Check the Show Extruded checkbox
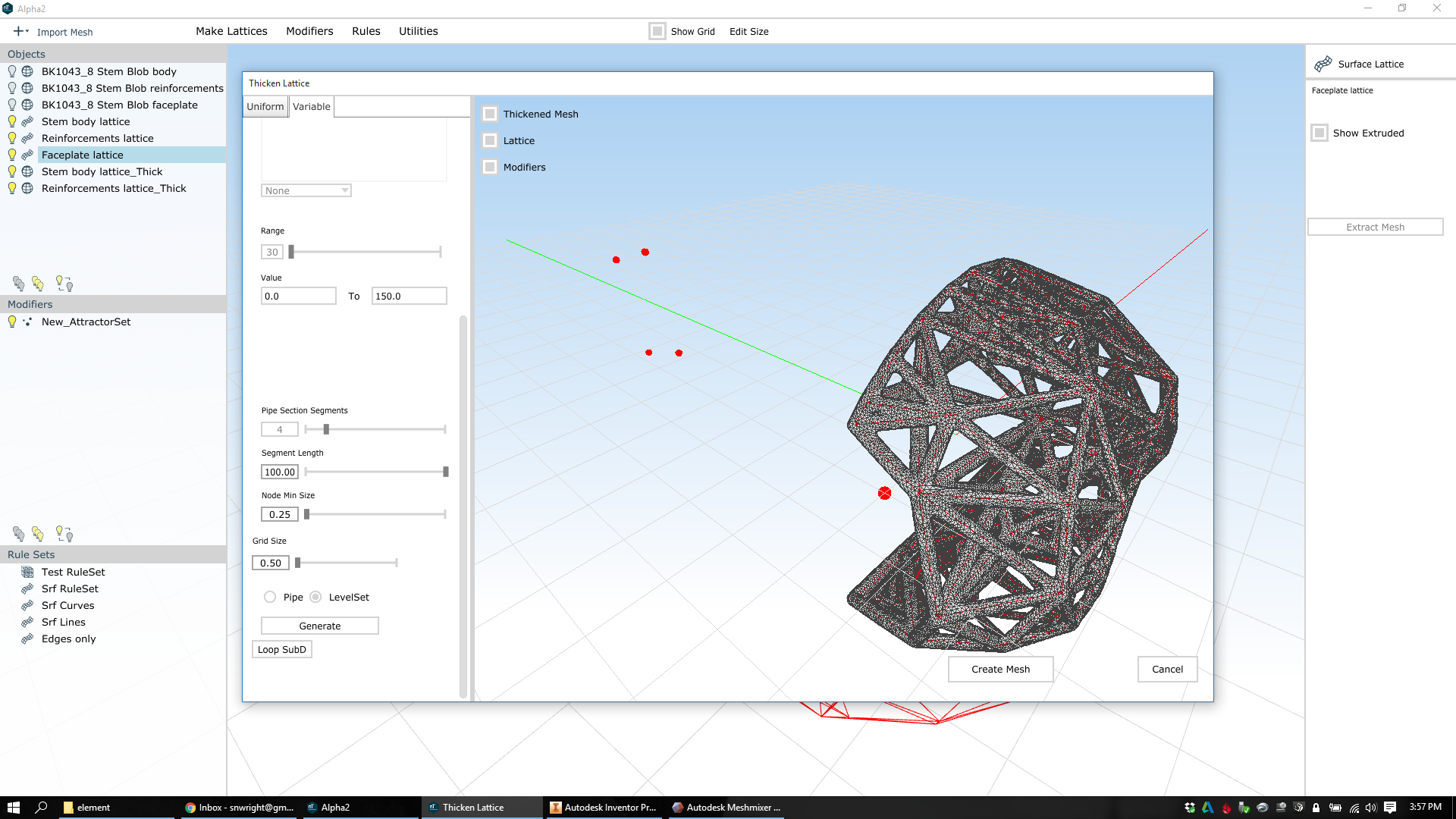 1319,133
